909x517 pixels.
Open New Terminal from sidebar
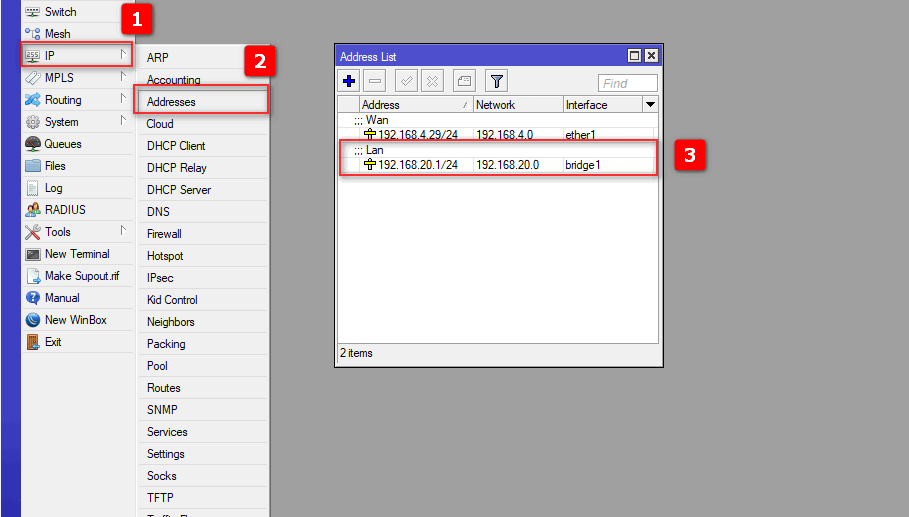[x=77, y=254]
